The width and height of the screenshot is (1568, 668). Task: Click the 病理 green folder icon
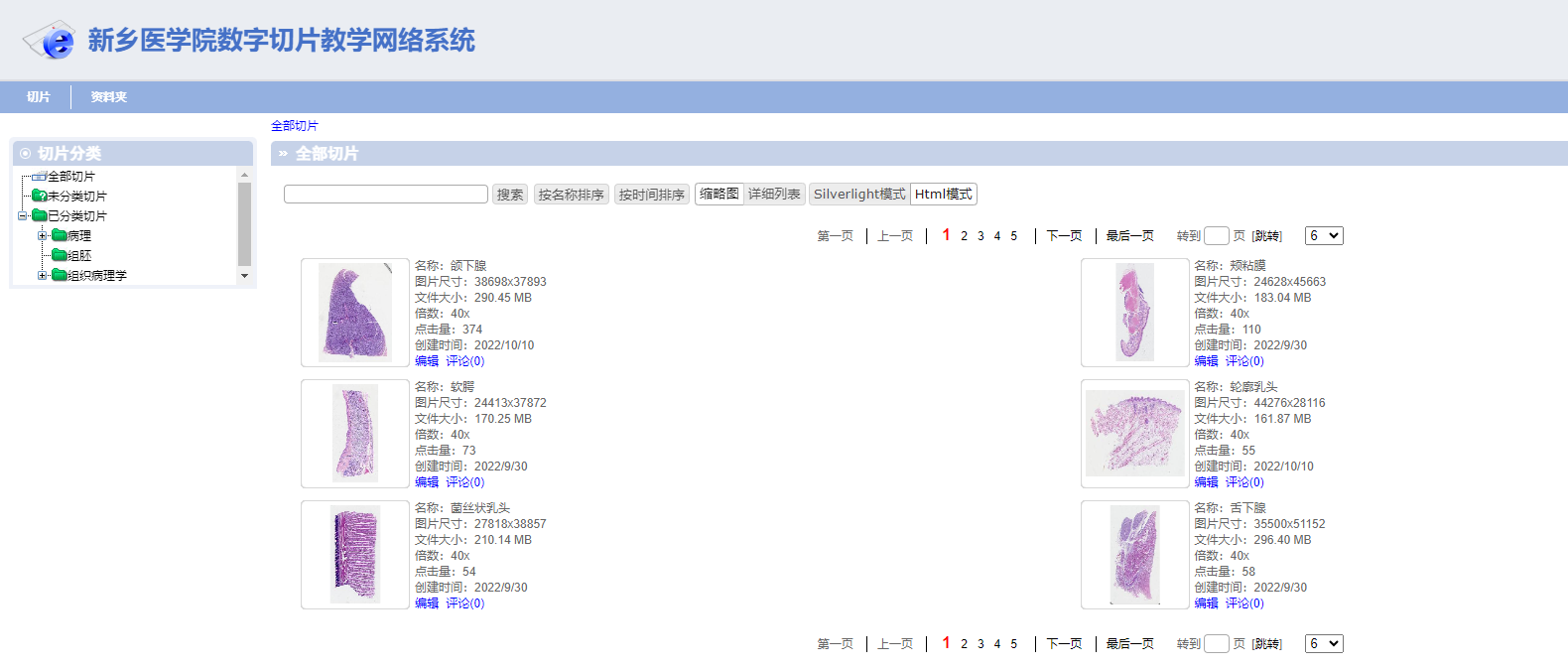pyautogui.click(x=59, y=235)
